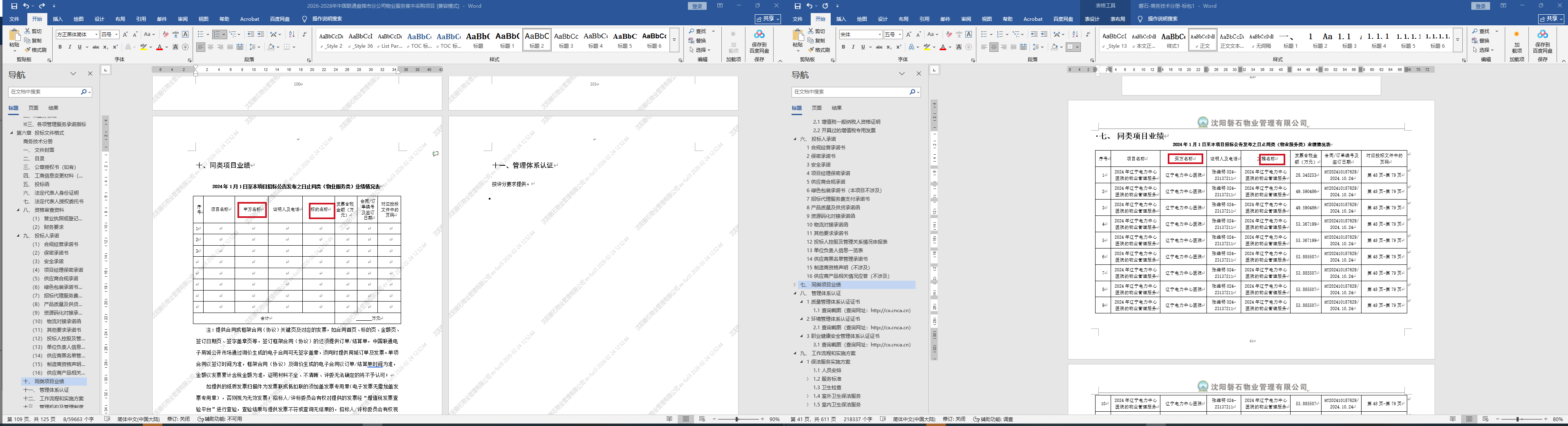Open the 方正黑体简体 font name dropdown
This screenshot has height=426, width=1568.
pos(95,35)
